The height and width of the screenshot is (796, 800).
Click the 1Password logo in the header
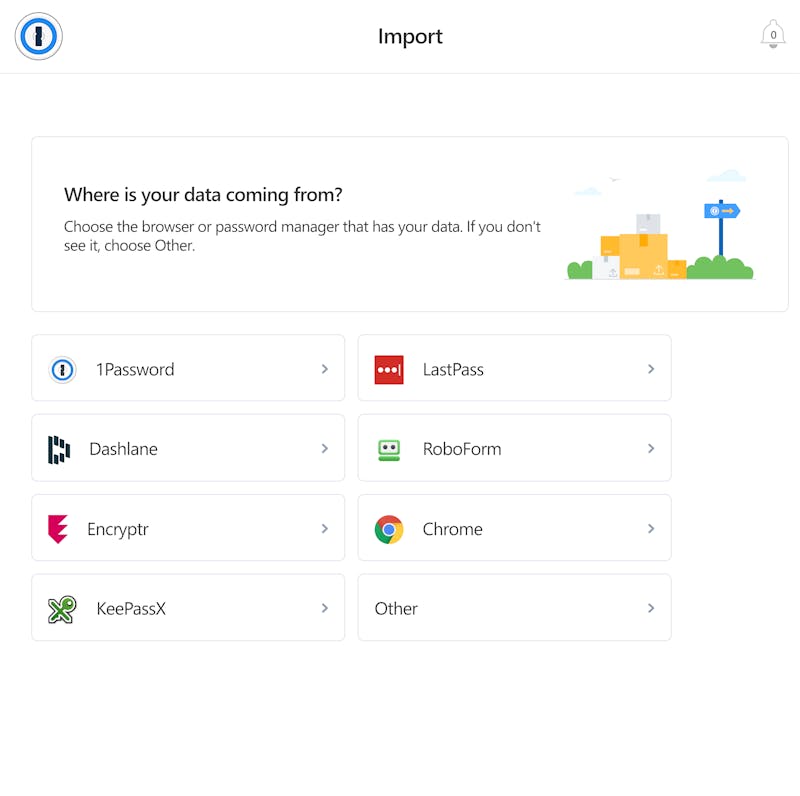tap(39, 36)
